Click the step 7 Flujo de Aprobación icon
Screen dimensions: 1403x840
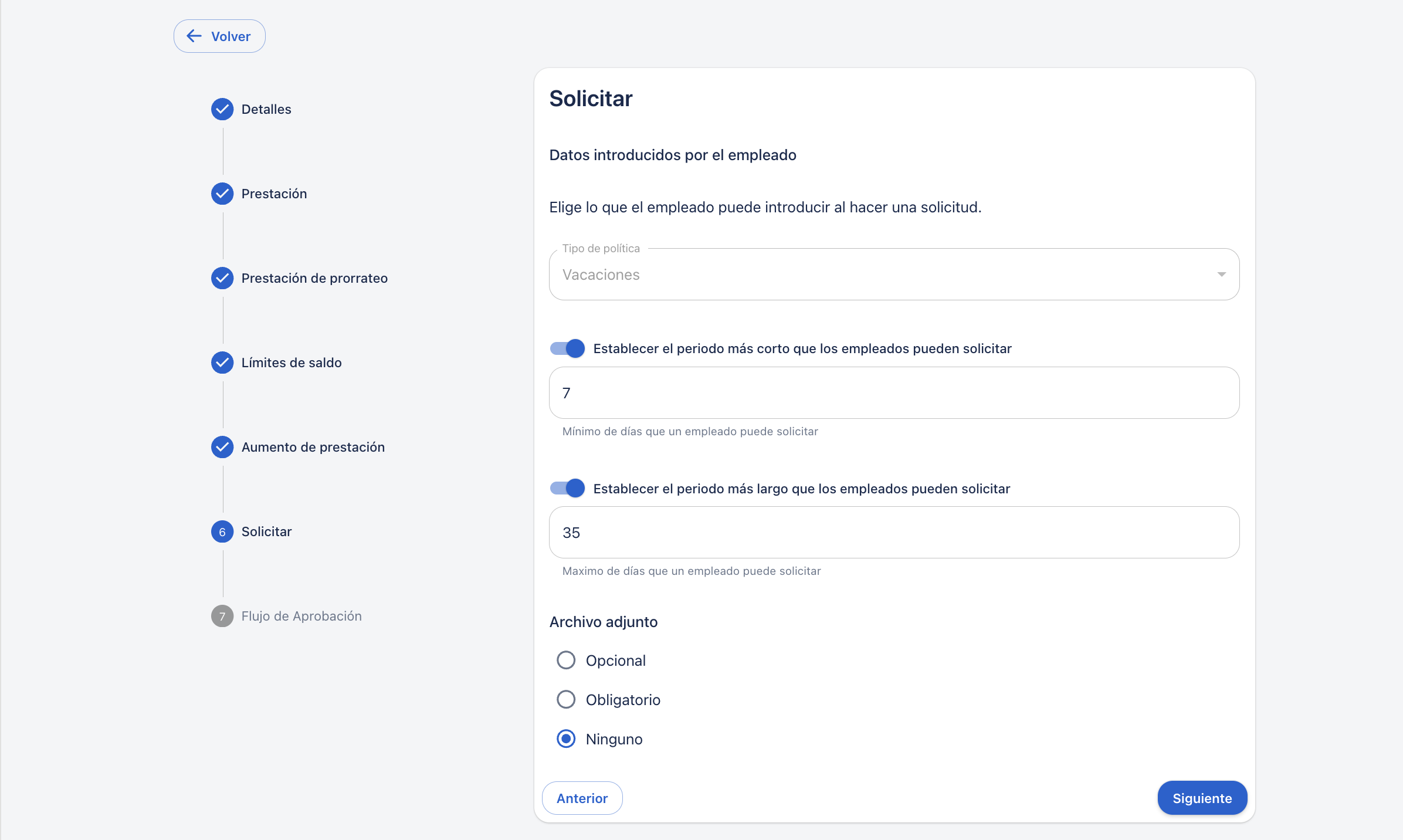(222, 616)
